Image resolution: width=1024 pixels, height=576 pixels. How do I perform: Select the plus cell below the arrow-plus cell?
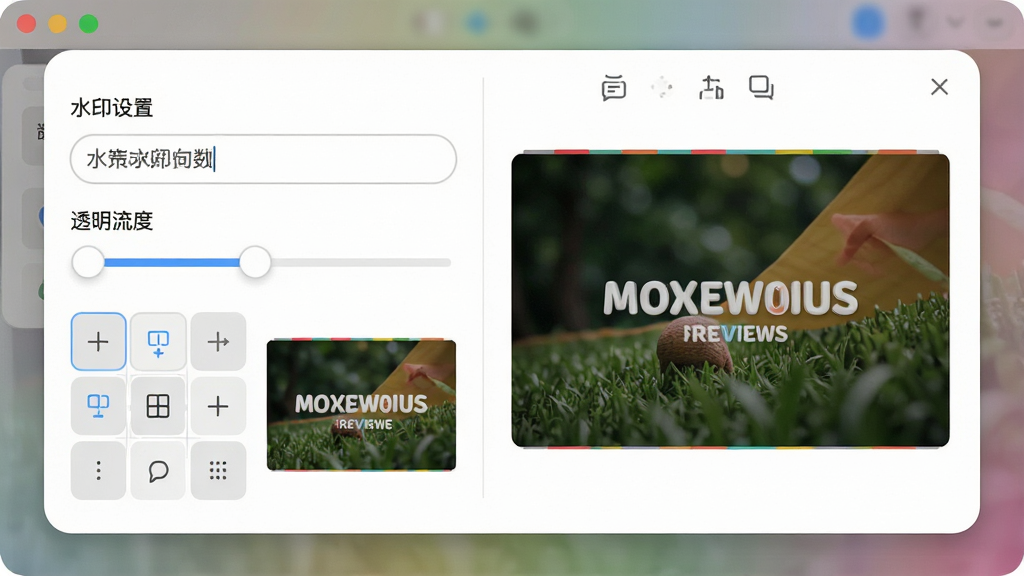[218, 406]
